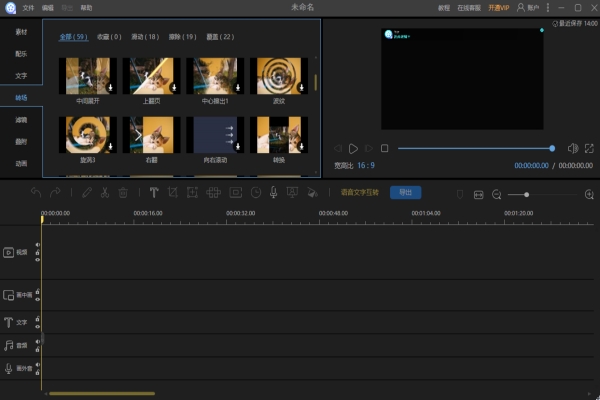The image size is (600, 400).
Task: Open the account (账户) dropdown
Action: (526, 7)
